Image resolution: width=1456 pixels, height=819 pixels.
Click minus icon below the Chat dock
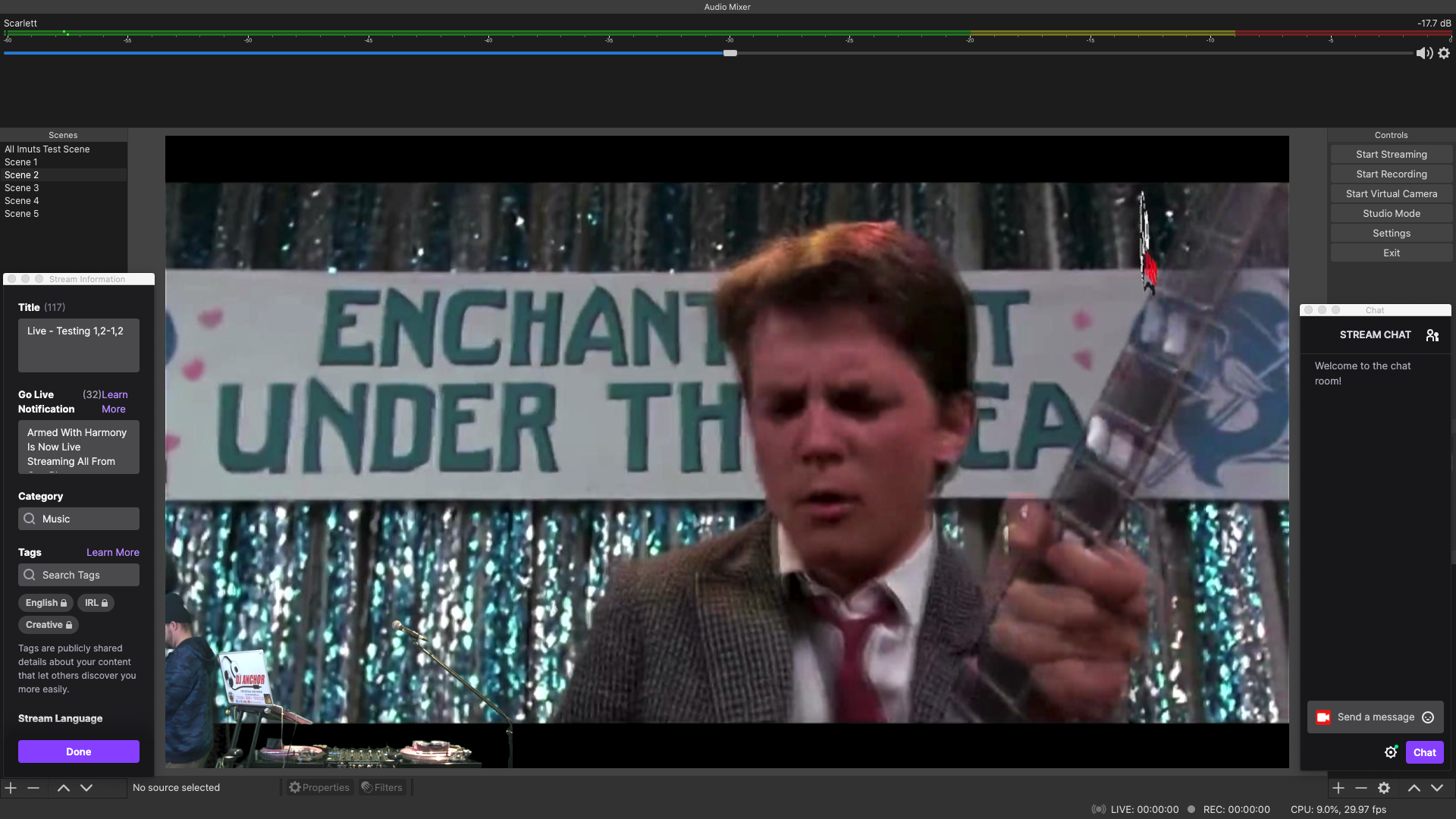coord(1361,788)
